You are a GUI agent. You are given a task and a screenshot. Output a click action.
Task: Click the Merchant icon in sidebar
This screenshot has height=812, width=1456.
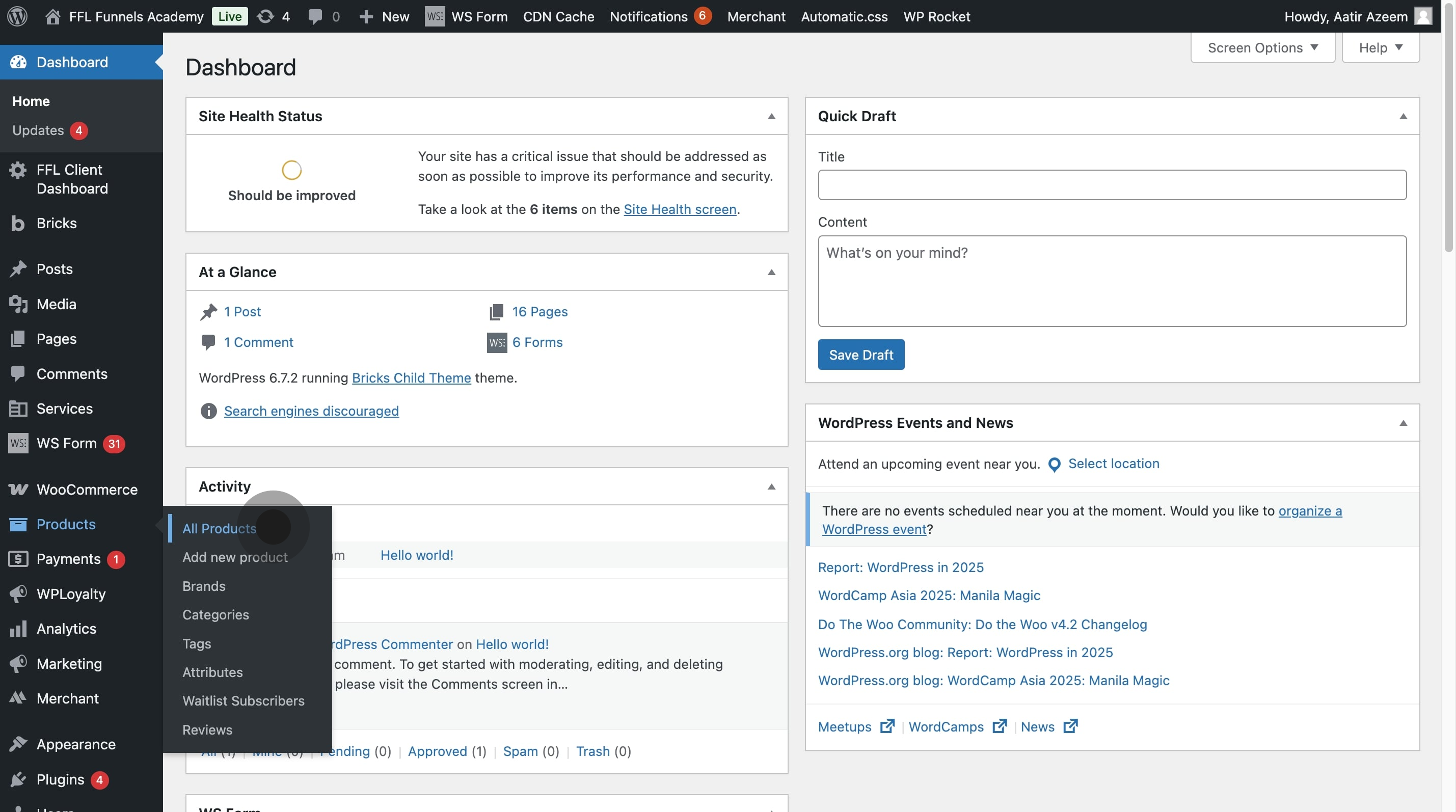[18, 698]
